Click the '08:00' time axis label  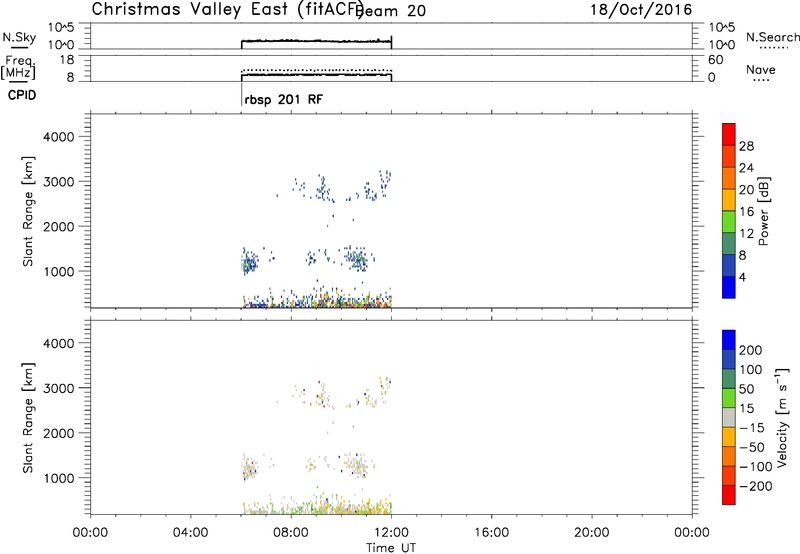click(290, 533)
